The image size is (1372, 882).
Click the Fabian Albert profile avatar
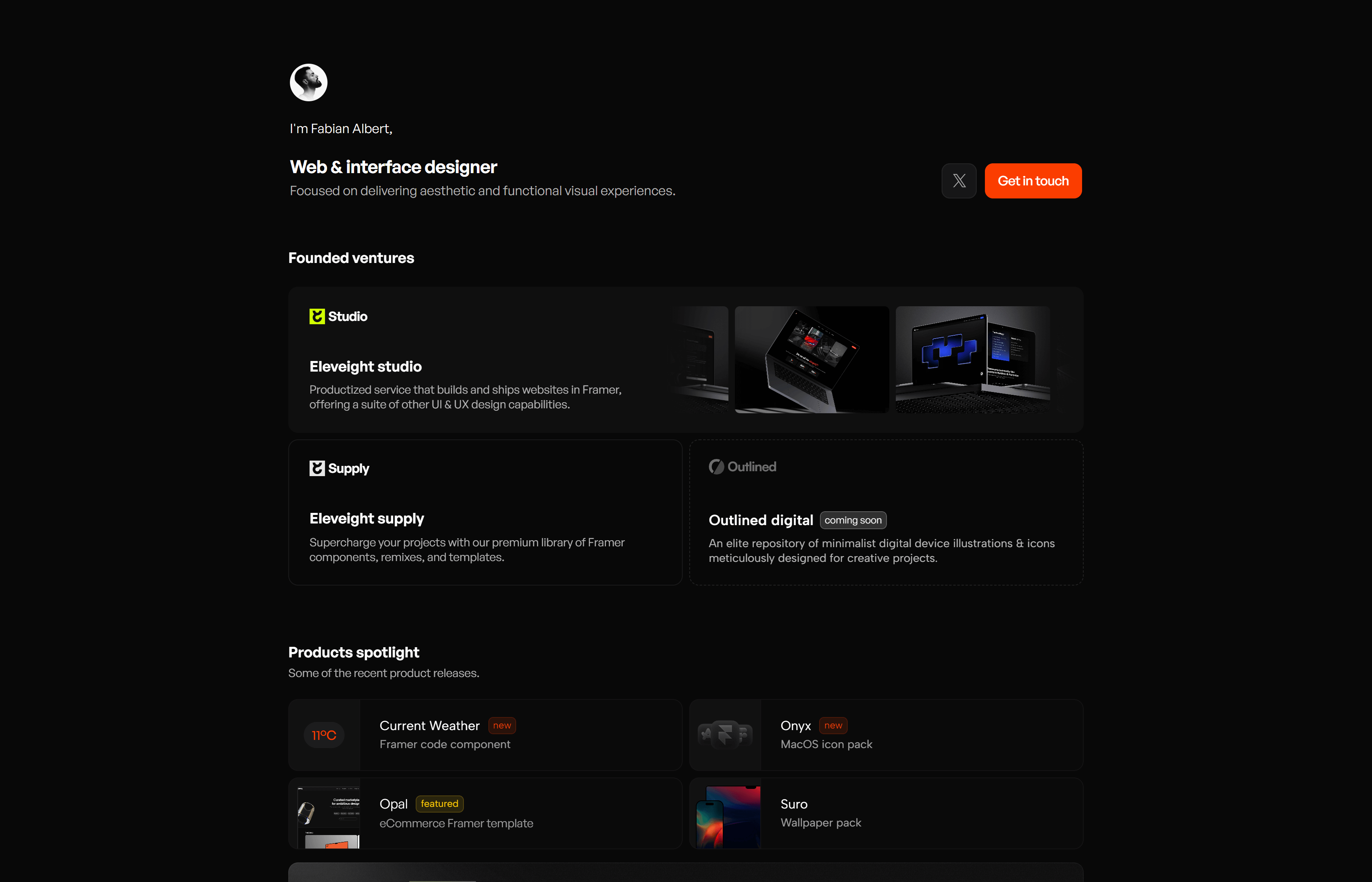point(309,82)
